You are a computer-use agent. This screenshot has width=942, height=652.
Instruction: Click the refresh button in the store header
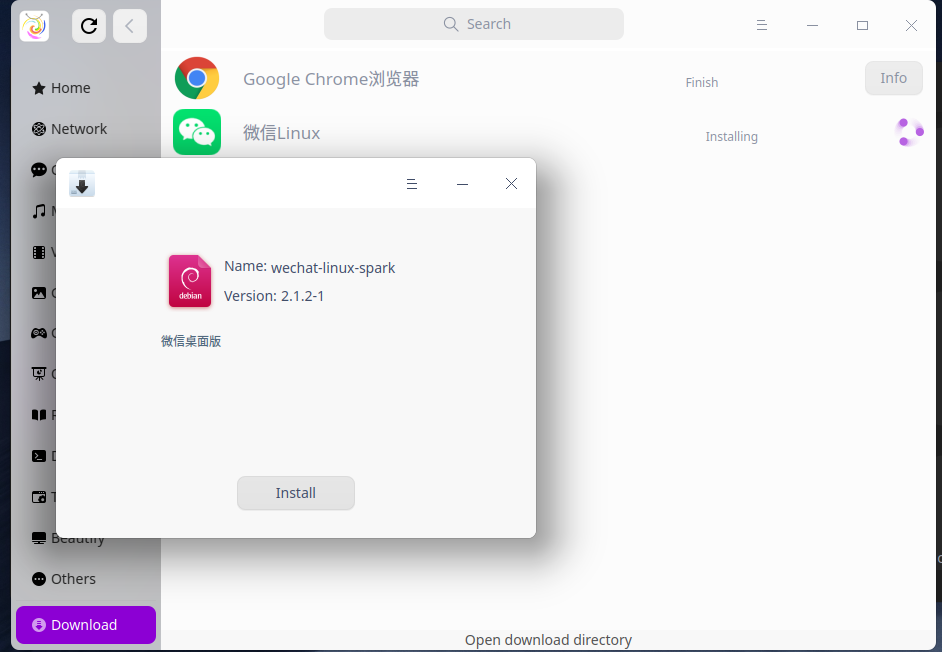pyautogui.click(x=89, y=26)
